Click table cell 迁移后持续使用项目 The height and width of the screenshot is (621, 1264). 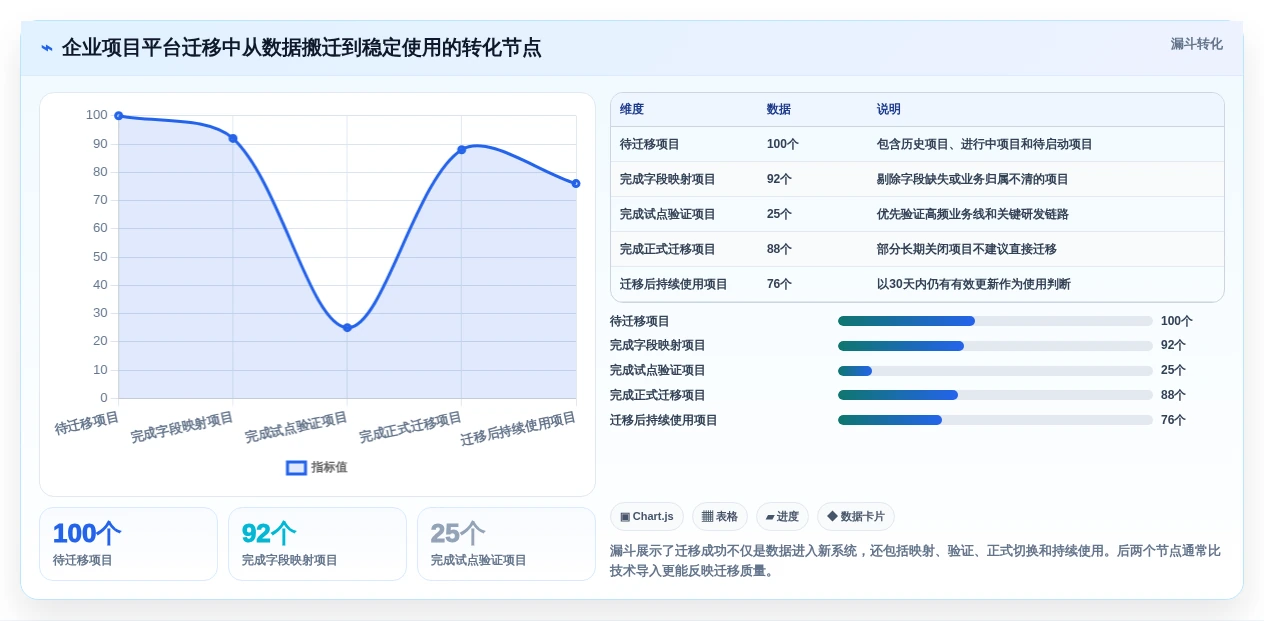coord(674,284)
